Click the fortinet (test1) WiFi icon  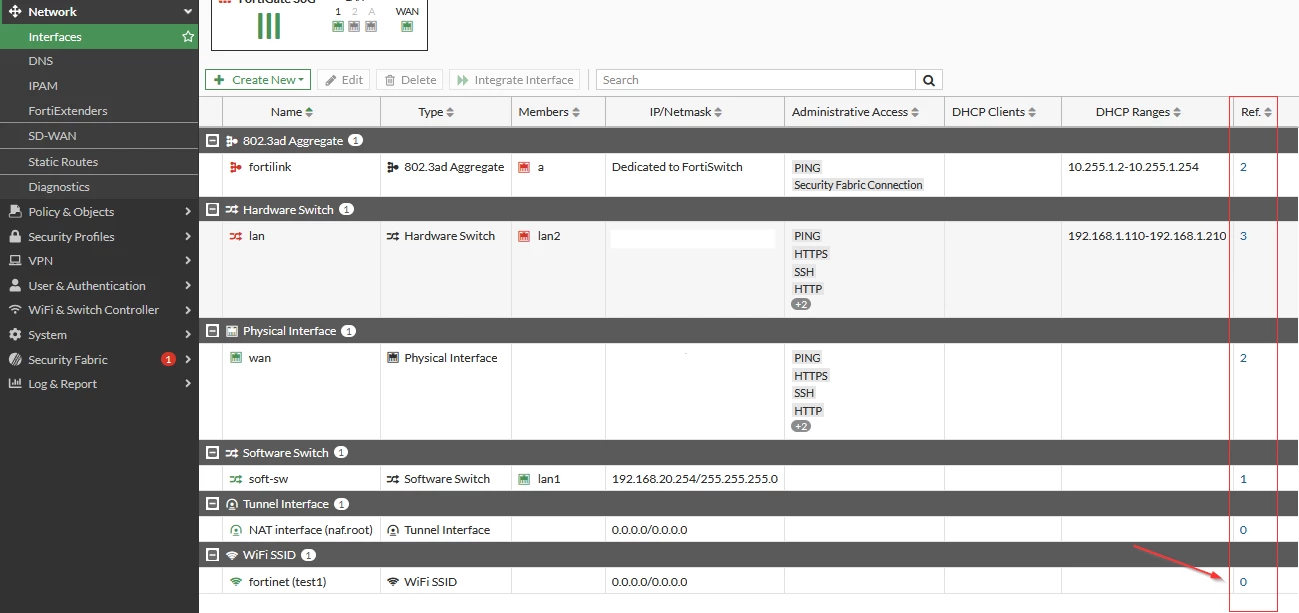(236, 581)
